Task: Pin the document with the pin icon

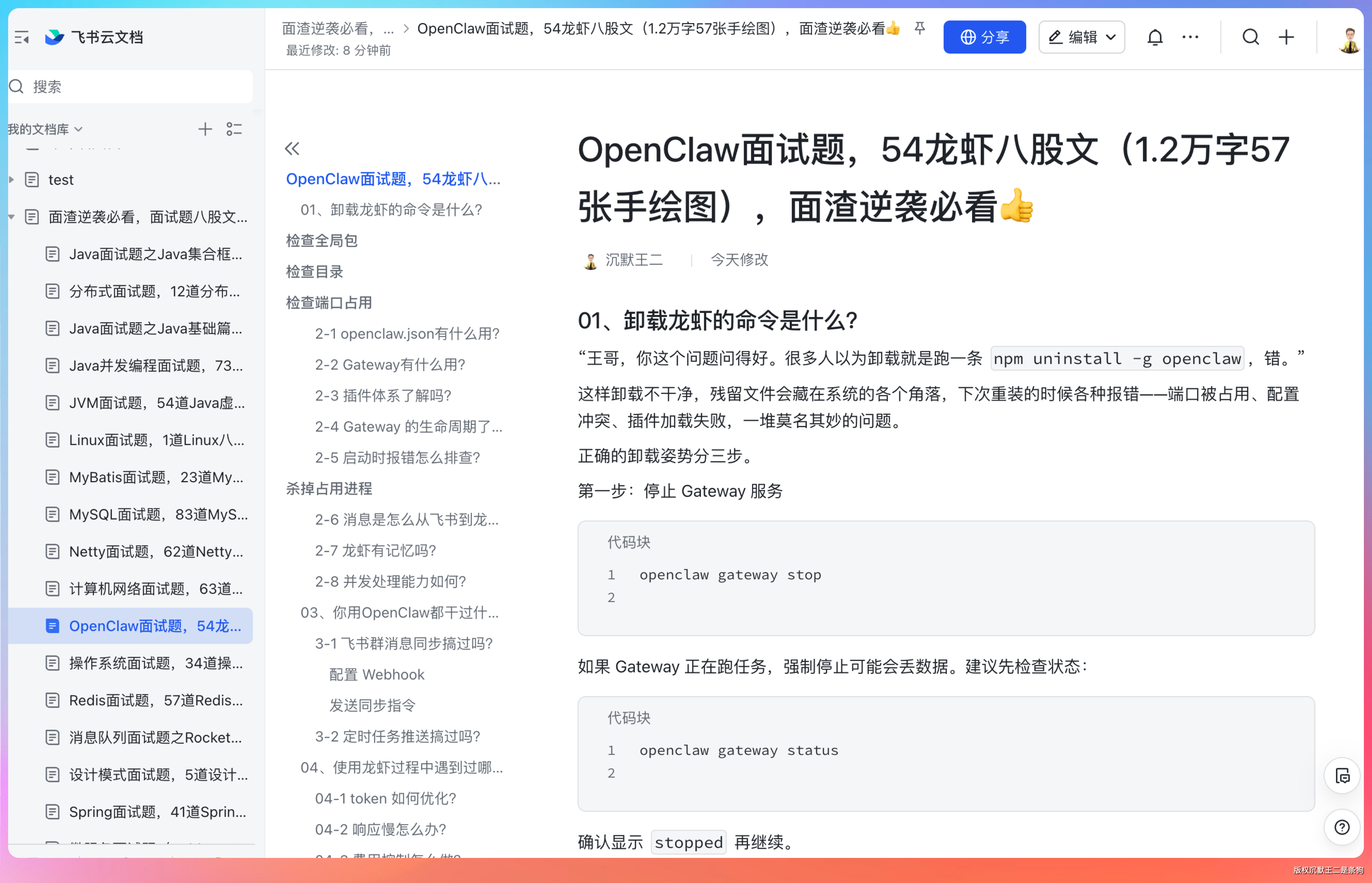Action: [919, 29]
